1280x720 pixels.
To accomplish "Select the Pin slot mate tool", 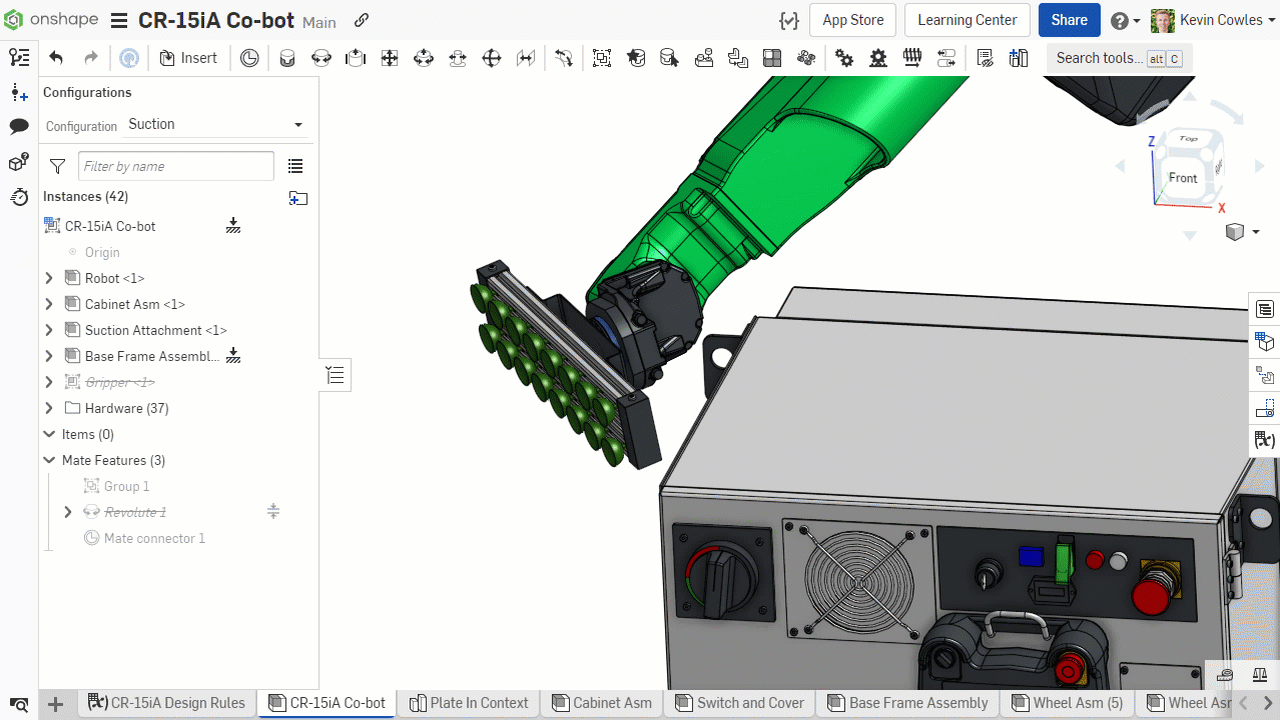I will [458, 58].
